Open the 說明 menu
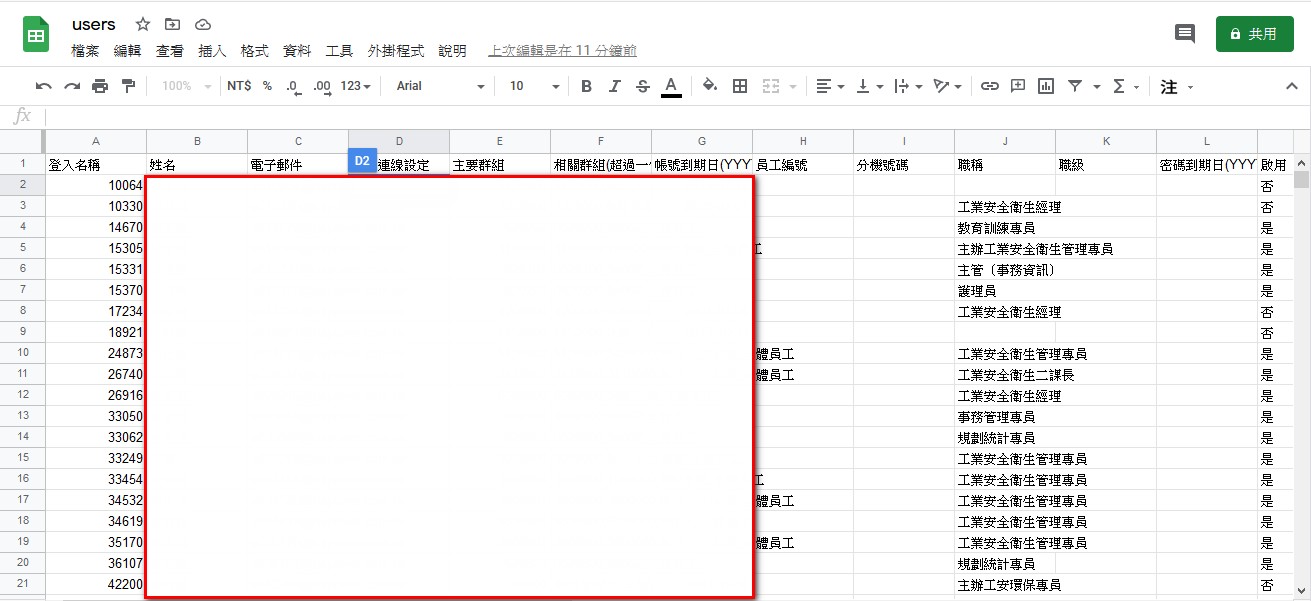Screen dimensions: 1311x601 coord(453,51)
